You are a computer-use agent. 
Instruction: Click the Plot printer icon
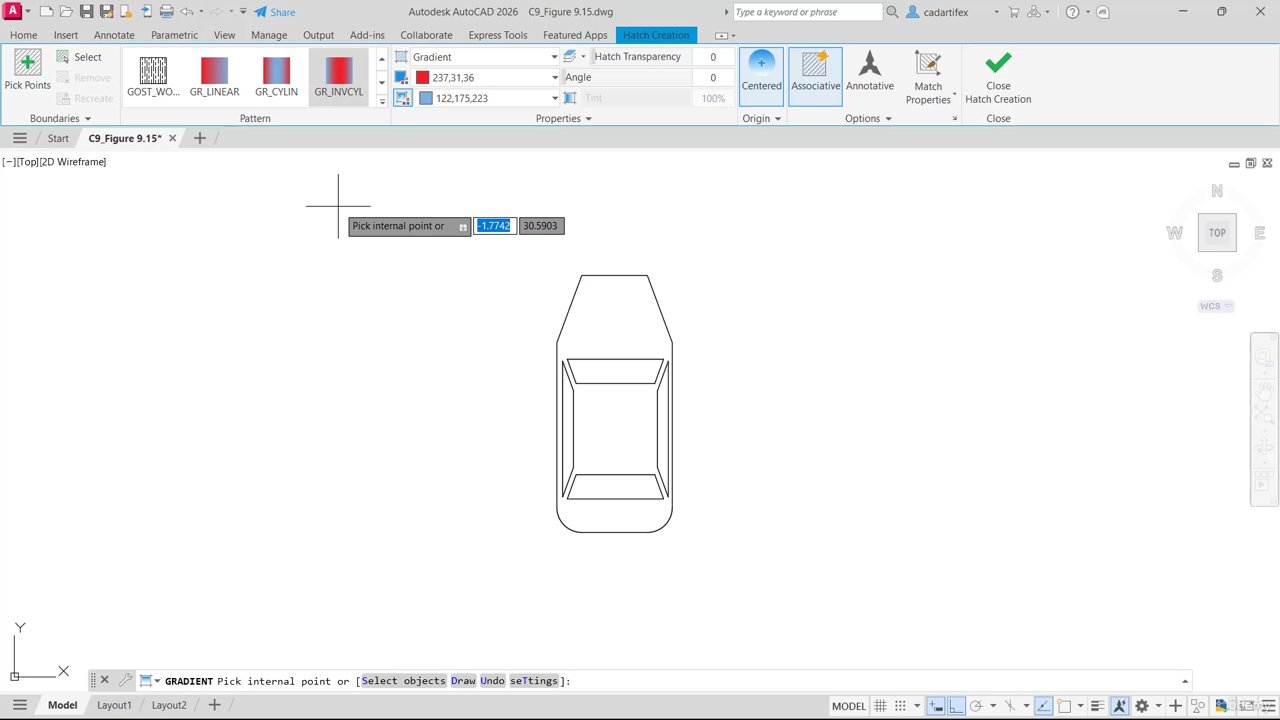[x=166, y=12]
